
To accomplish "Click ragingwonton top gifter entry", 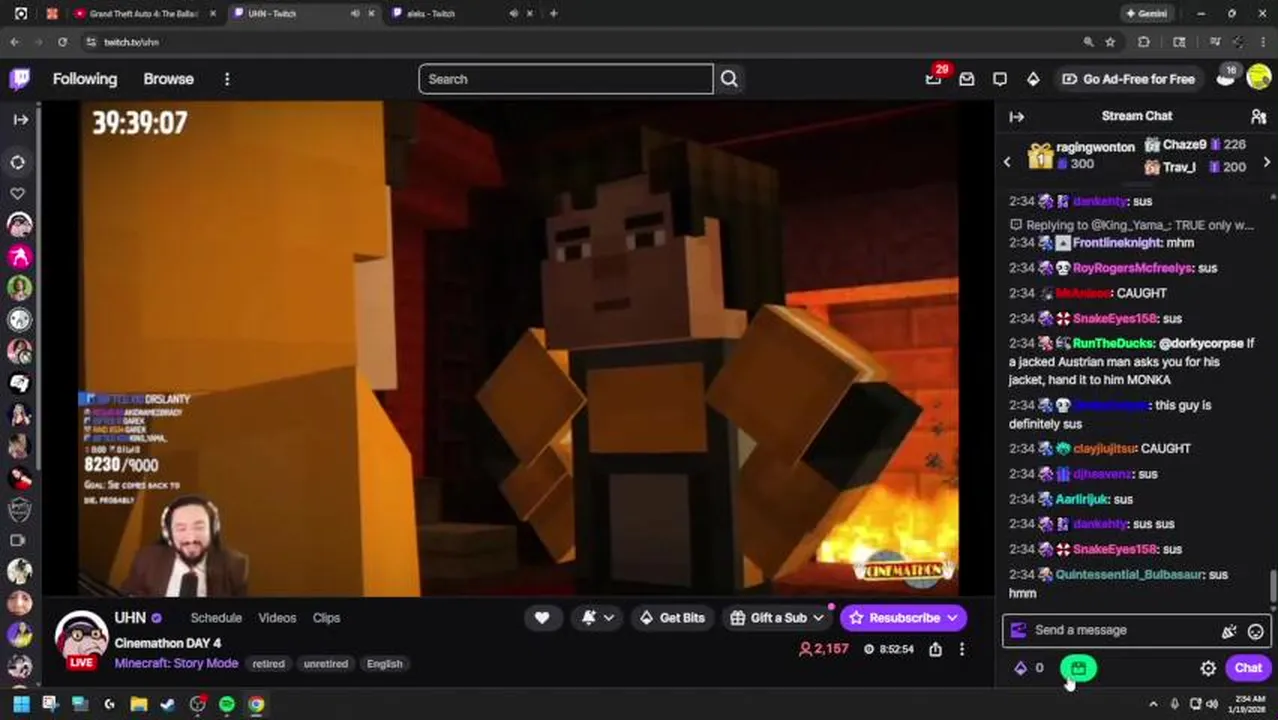I will (x=1081, y=155).
